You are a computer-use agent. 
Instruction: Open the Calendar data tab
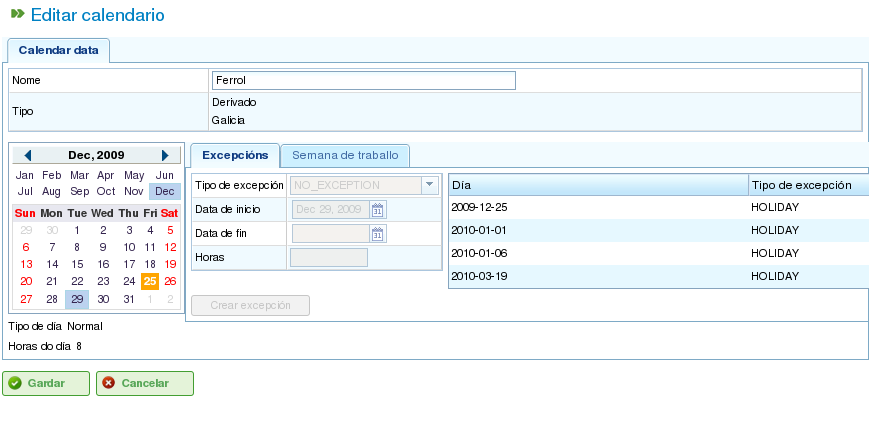point(58,50)
